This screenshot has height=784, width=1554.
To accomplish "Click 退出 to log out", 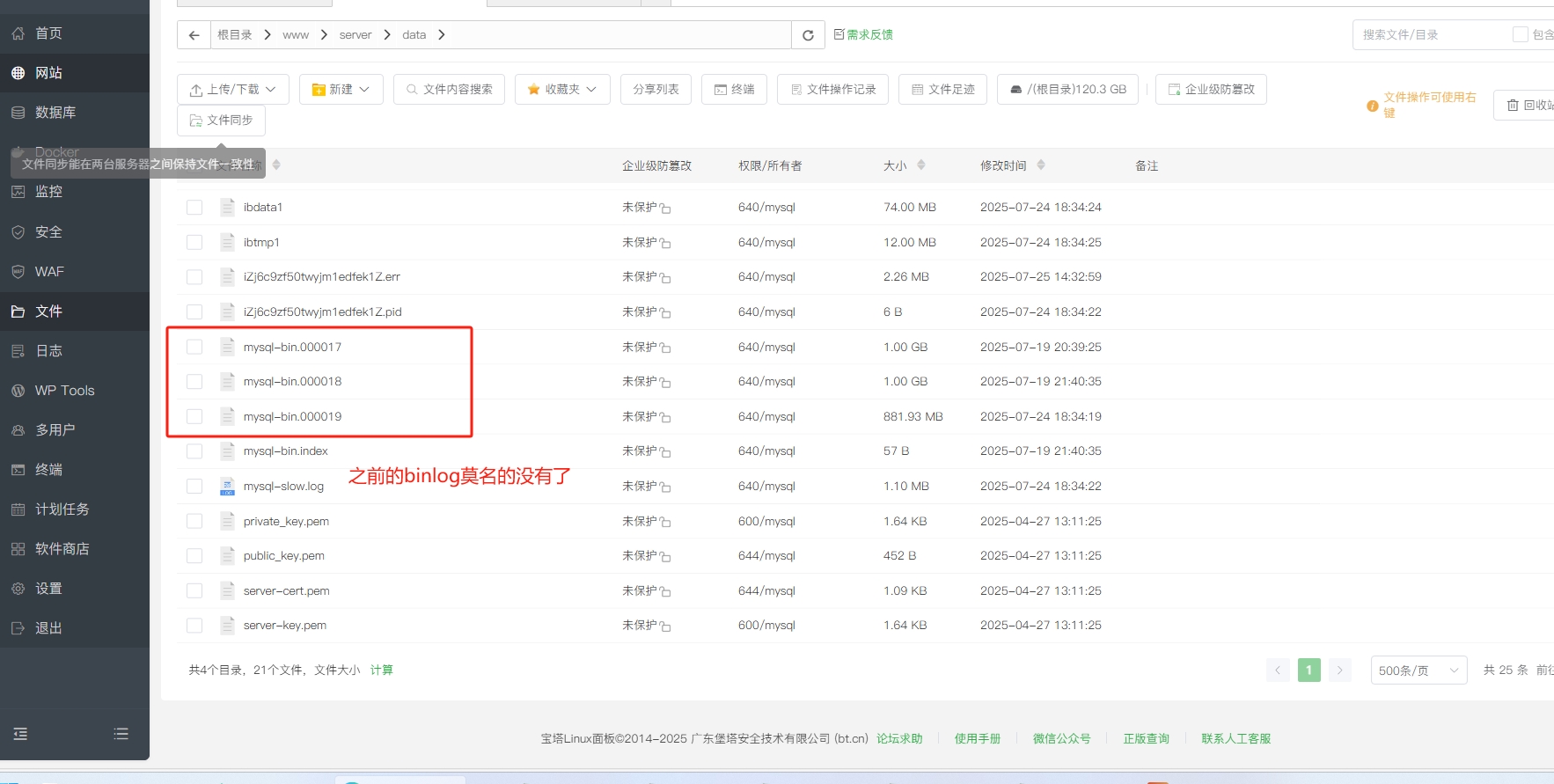I will pos(74,628).
